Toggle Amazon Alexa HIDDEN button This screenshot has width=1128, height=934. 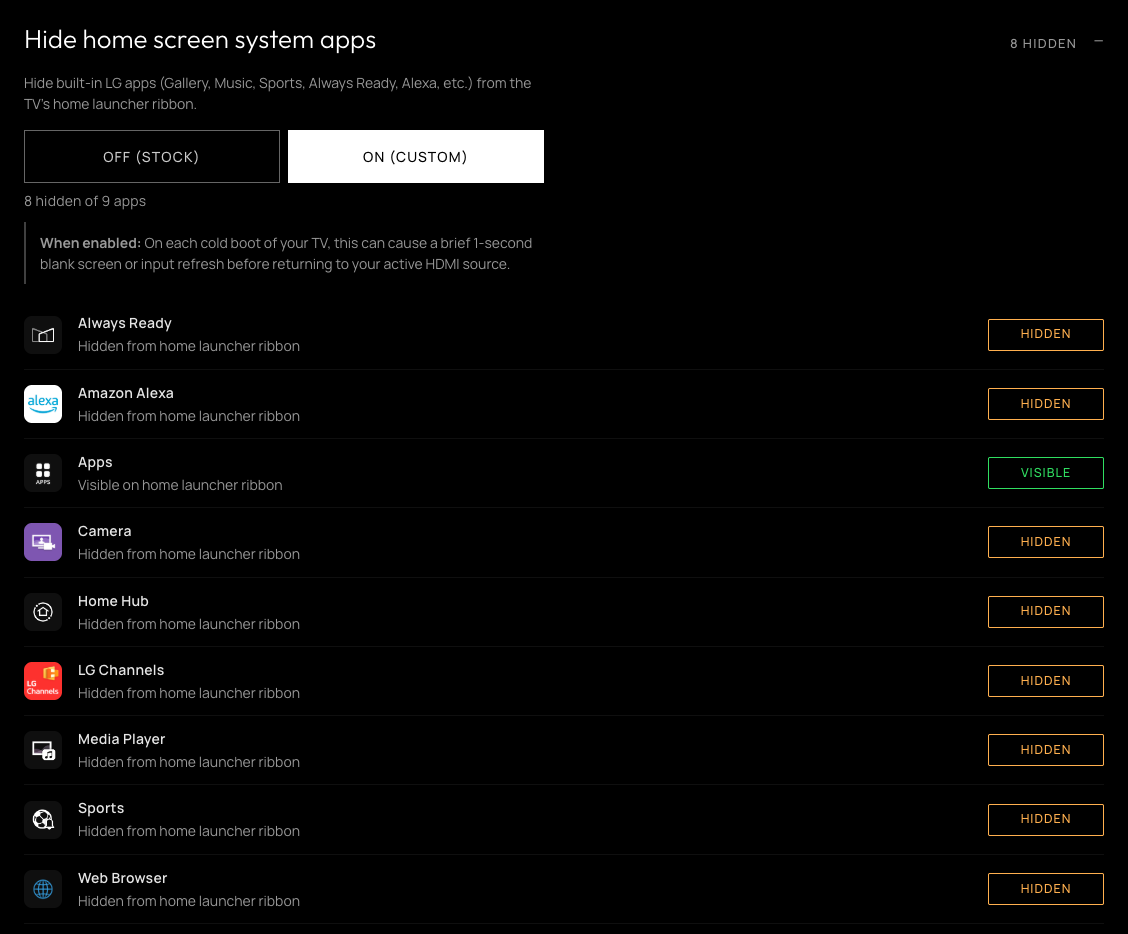coord(1045,404)
